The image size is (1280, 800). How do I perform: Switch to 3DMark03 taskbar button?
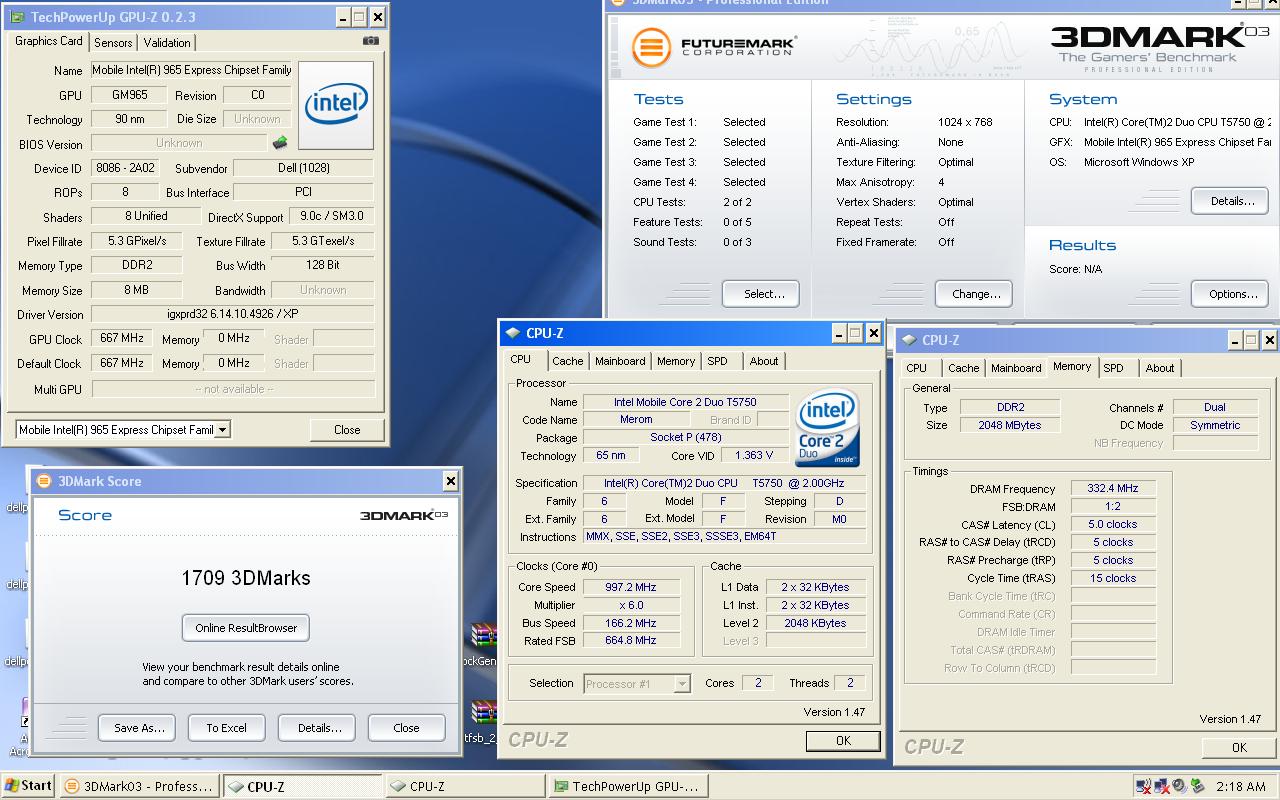click(139, 786)
